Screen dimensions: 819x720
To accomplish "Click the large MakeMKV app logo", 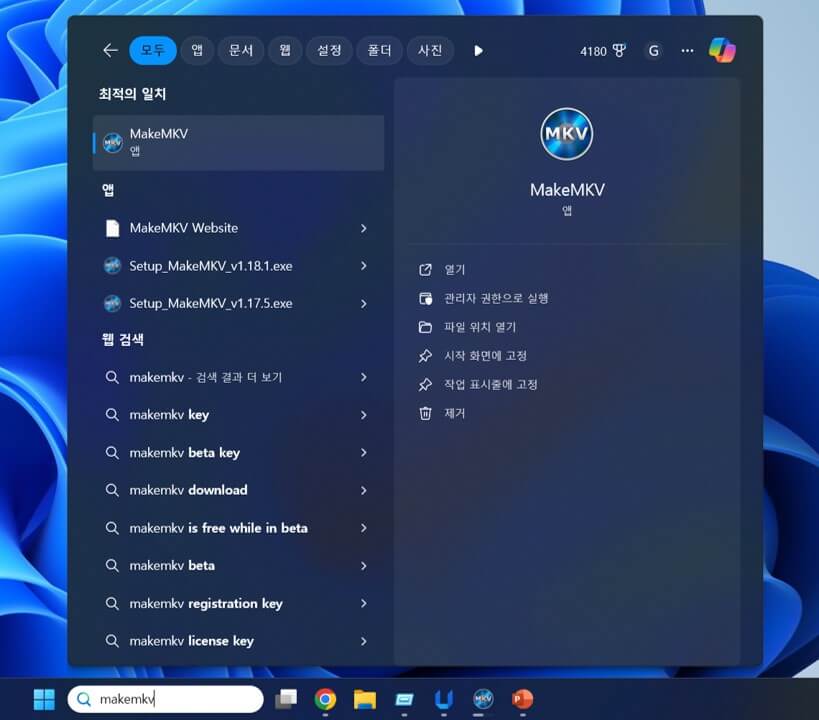I will coord(567,134).
